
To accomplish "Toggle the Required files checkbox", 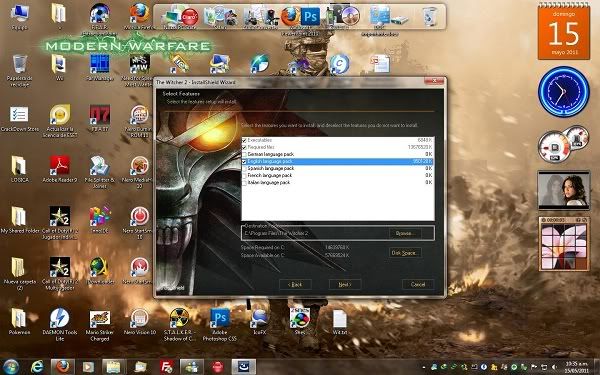I will pos(244,147).
